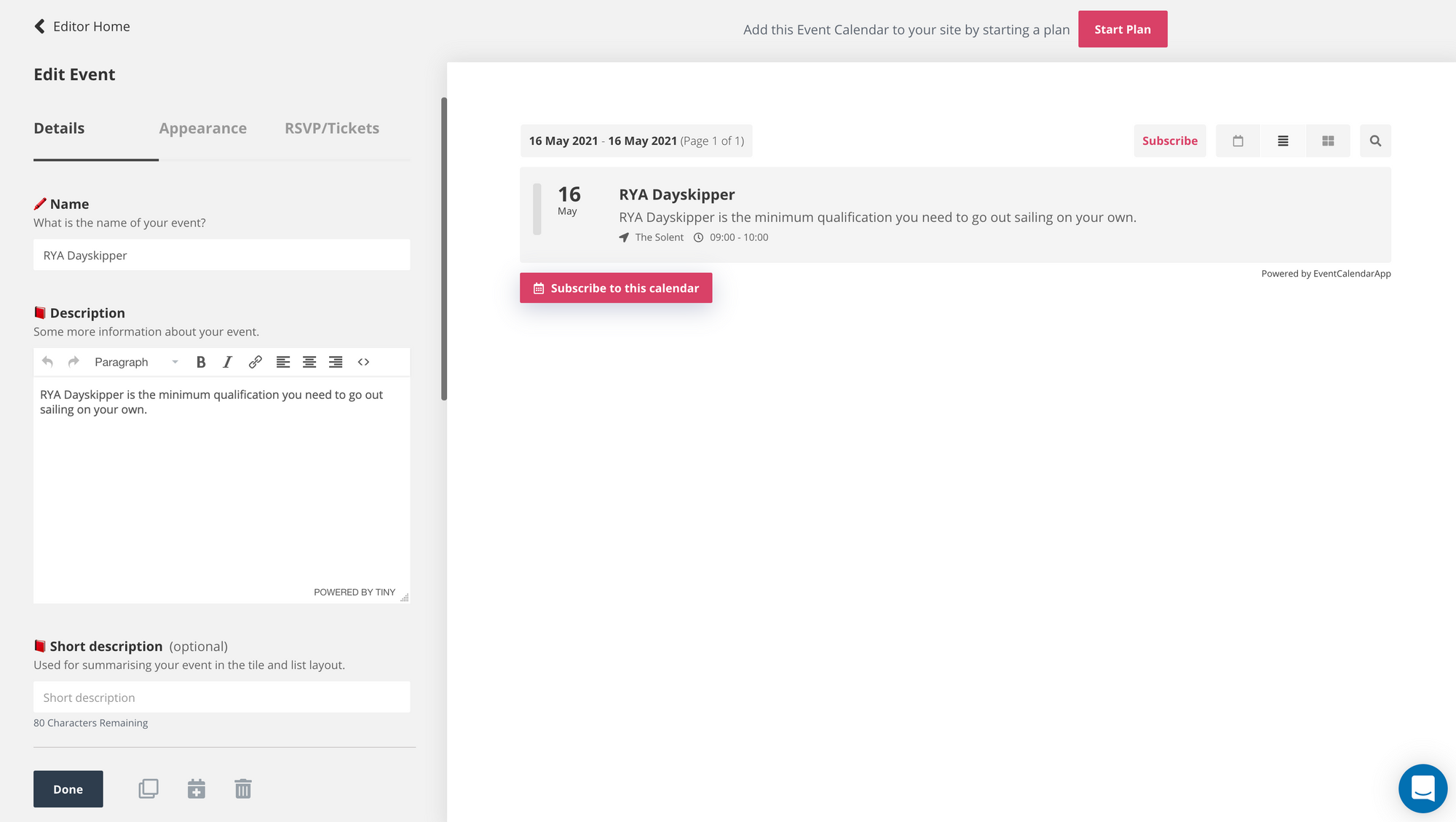This screenshot has width=1456, height=822.
Task: Delete the event with trash icon
Action: pyautogui.click(x=243, y=789)
